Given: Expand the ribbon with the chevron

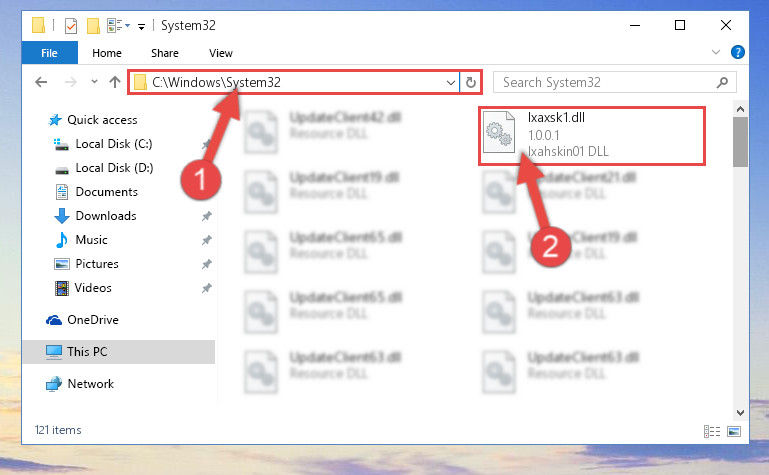Looking at the screenshot, I should [x=716, y=52].
